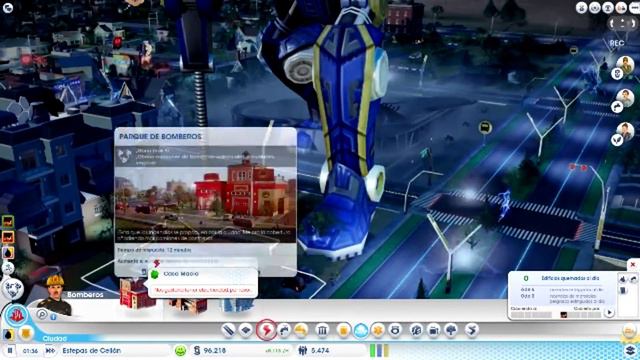Click the round red fire category button
Image resolution: width=640 pixels, height=360 pixels.
[x=17, y=316]
